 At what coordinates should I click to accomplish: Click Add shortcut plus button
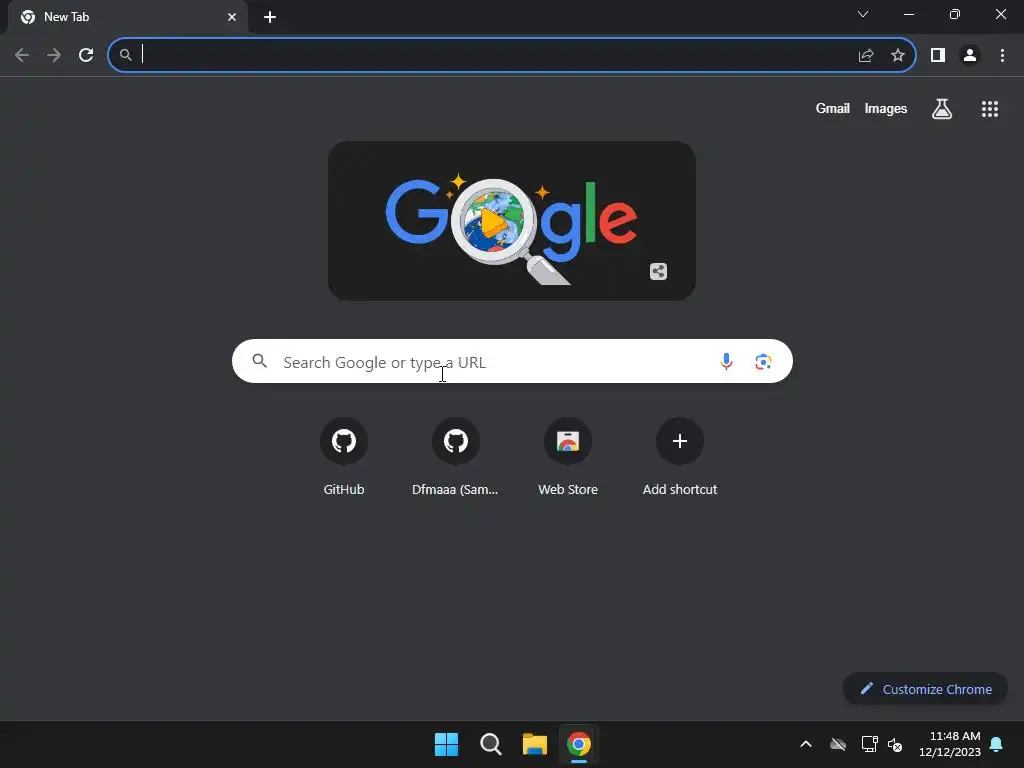pyautogui.click(x=680, y=441)
